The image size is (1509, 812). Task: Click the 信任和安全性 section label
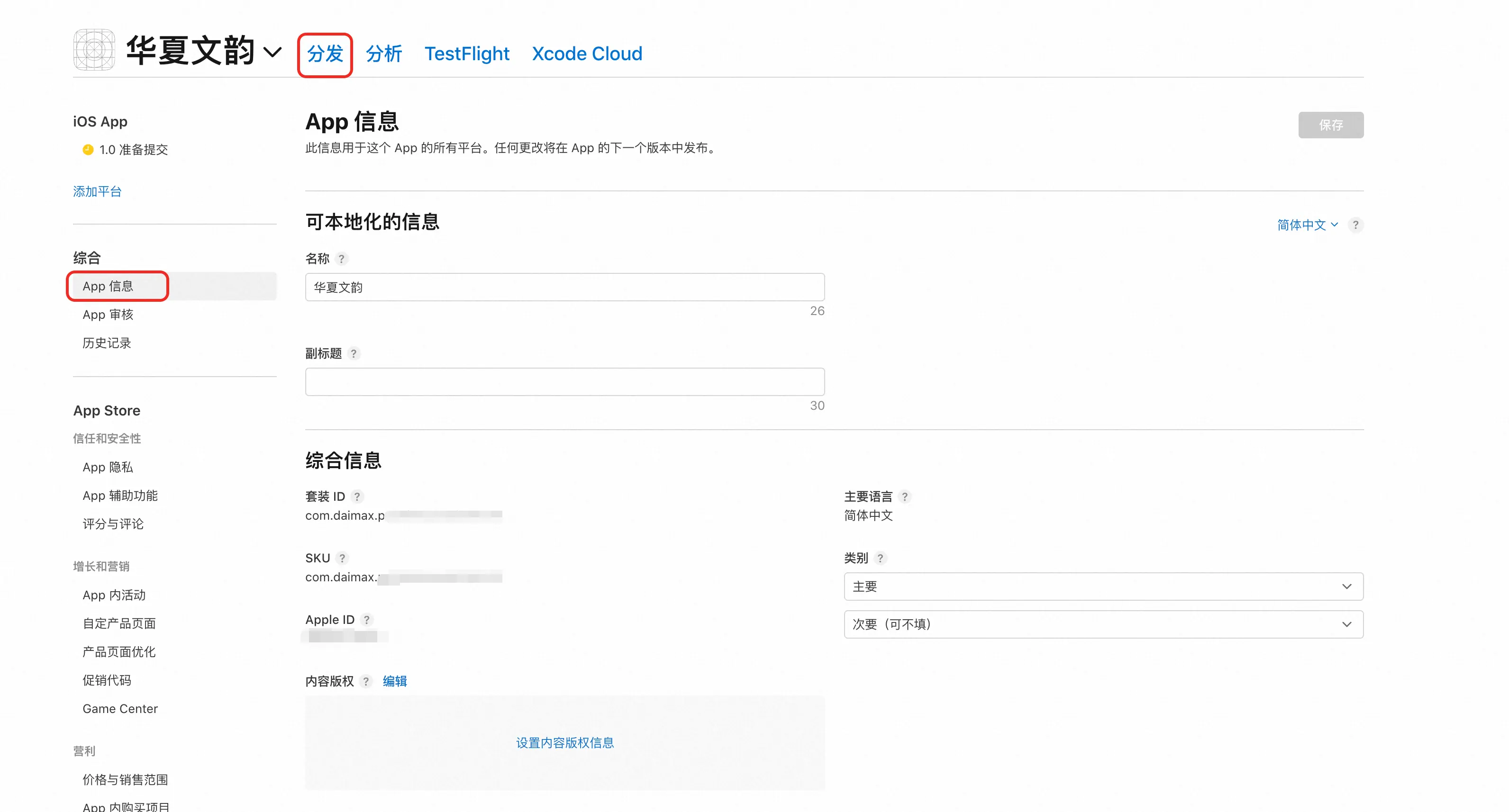[107, 439]
